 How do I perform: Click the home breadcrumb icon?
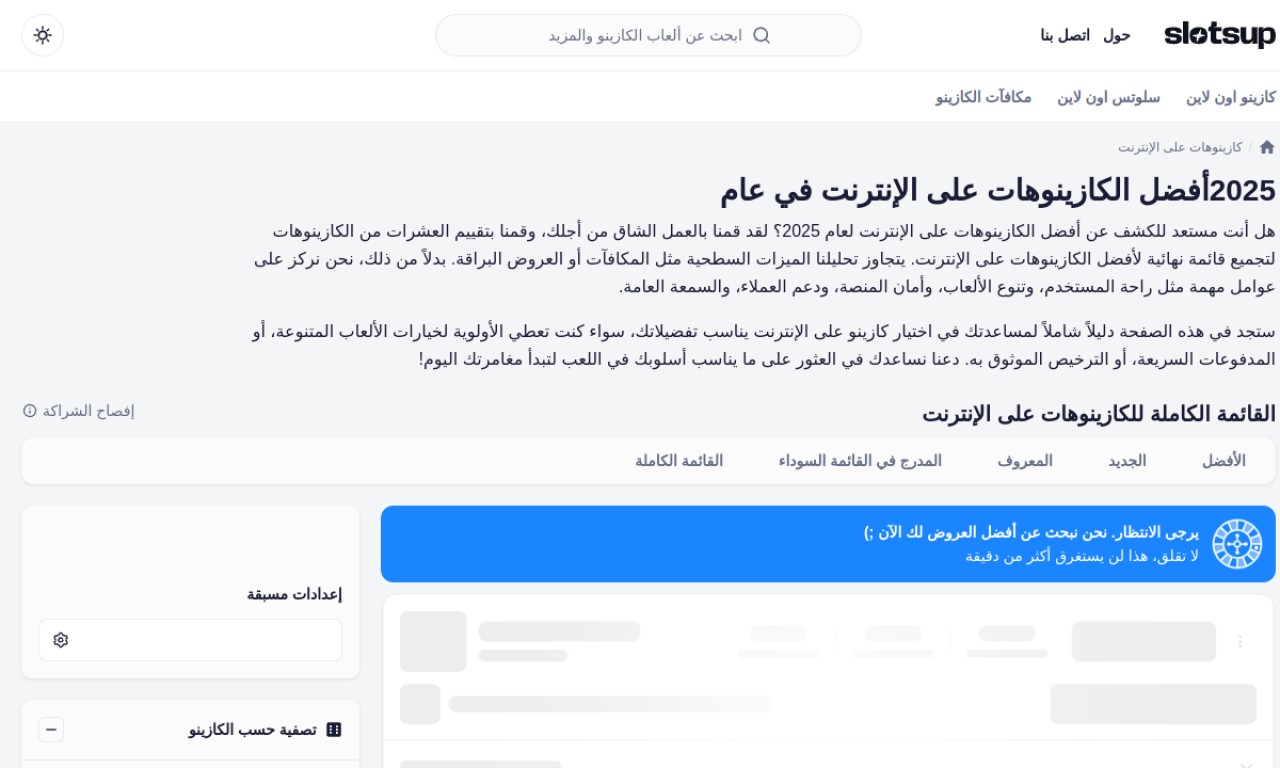click(1267, 147)
